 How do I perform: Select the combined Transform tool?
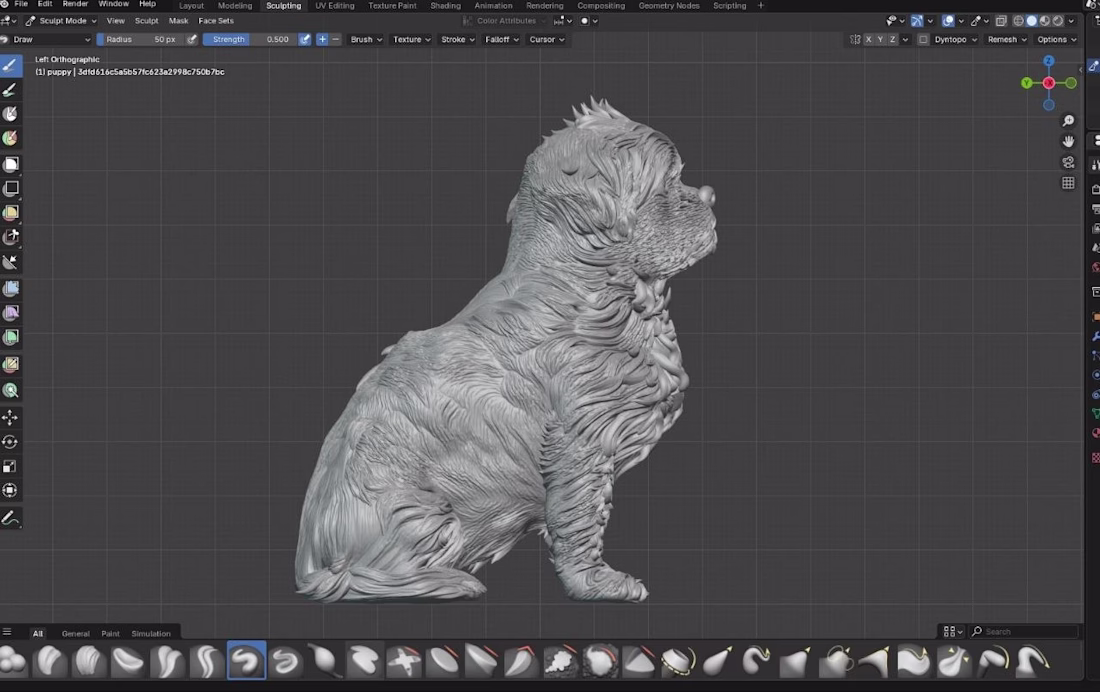(11, 491)
